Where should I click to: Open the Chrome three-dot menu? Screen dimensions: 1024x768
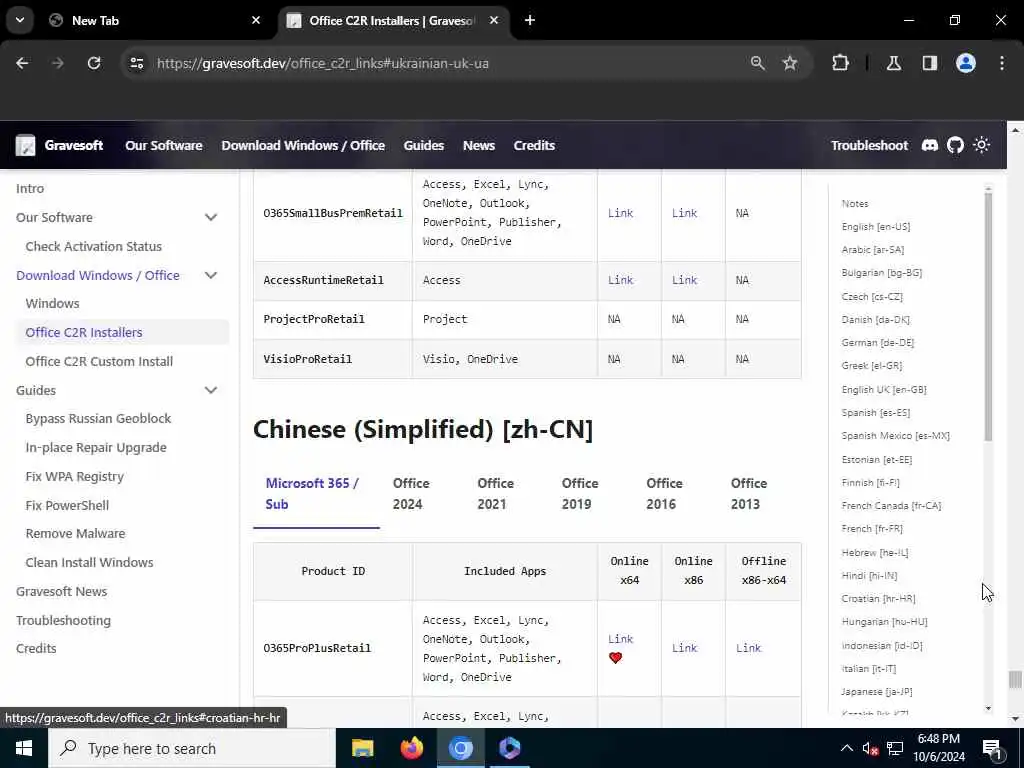point(1002,63)
